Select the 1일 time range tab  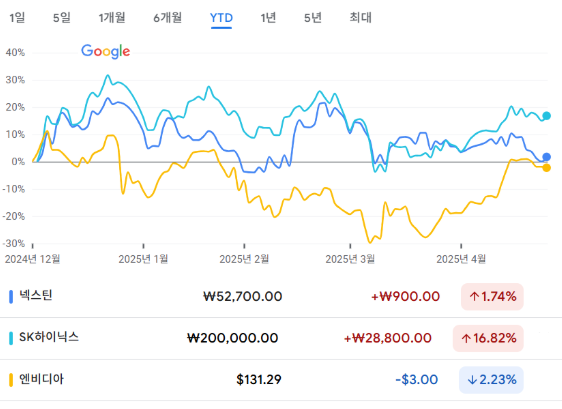click(x=17, y=18)
